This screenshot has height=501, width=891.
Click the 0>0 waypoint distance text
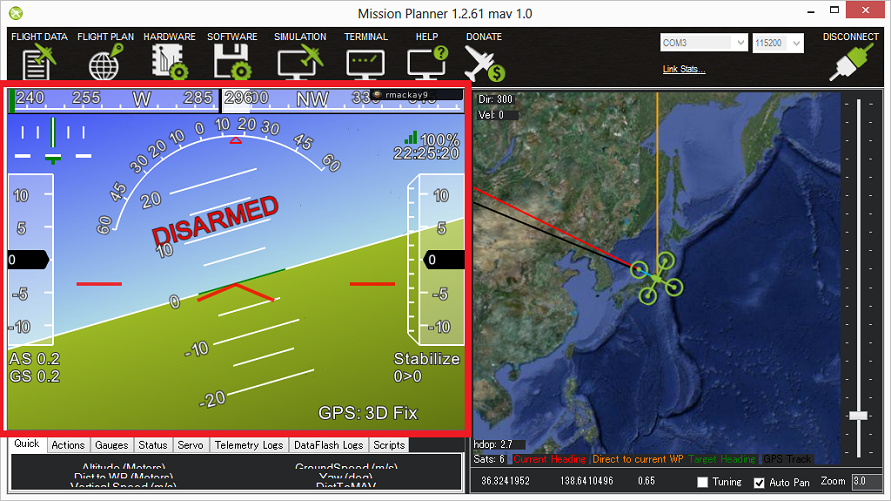pyautogui.click(x=407, y=376)
